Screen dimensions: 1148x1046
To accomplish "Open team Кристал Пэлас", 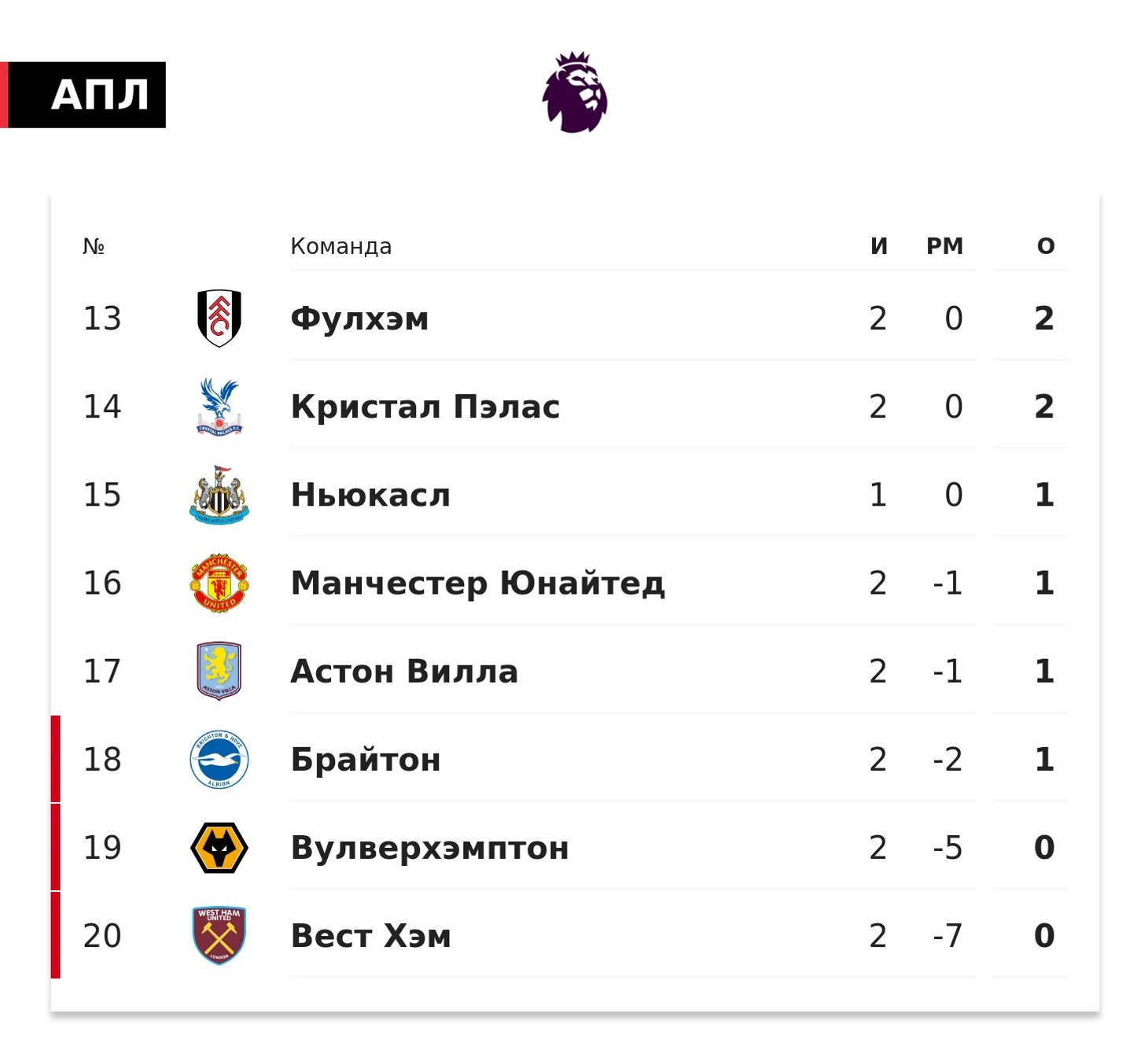I will pos(425,407).
